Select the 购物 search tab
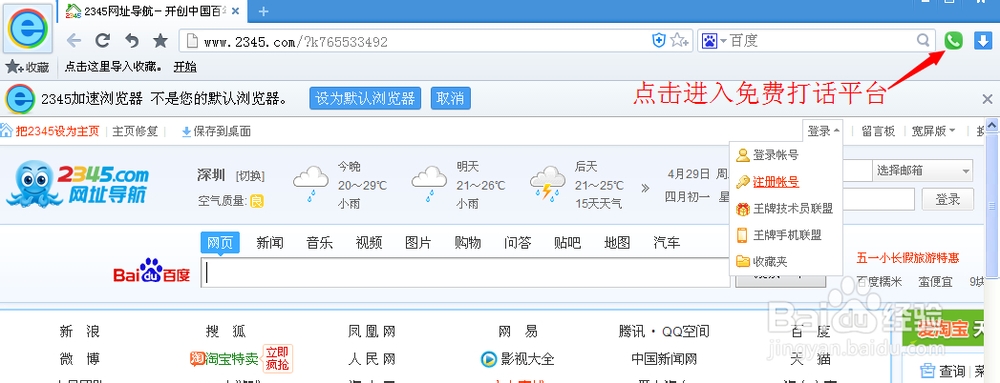1000x383 pixels. (468, 243)
